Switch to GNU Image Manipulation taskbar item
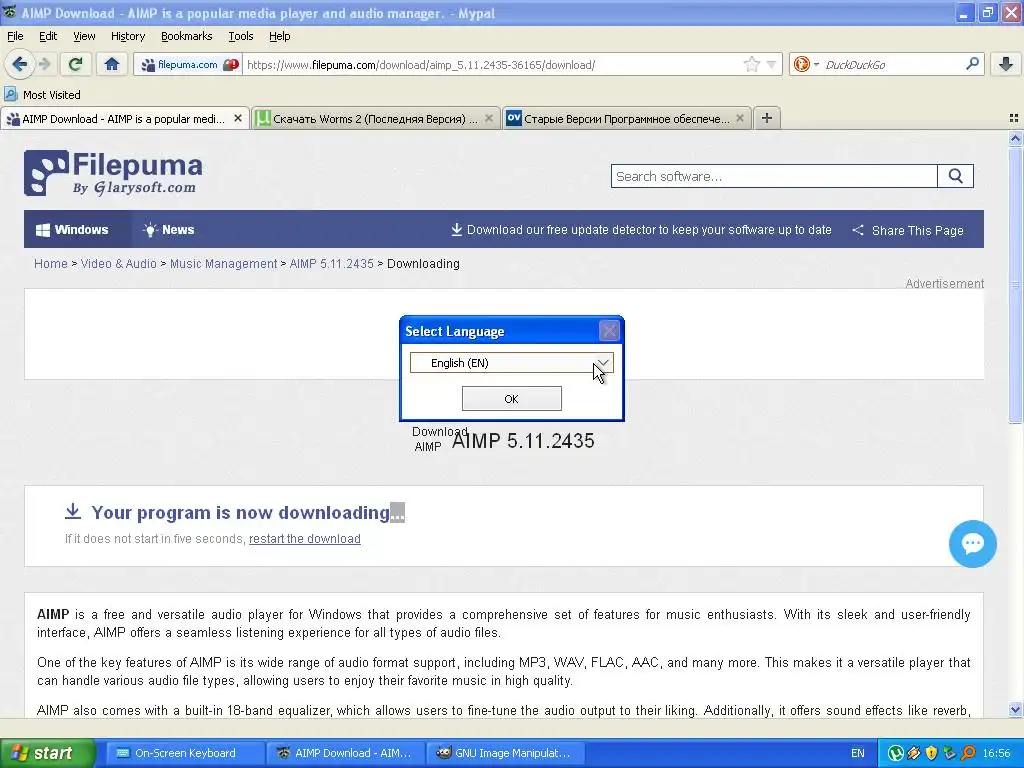This screenshot has height=768, width=1024. point(505,753)
